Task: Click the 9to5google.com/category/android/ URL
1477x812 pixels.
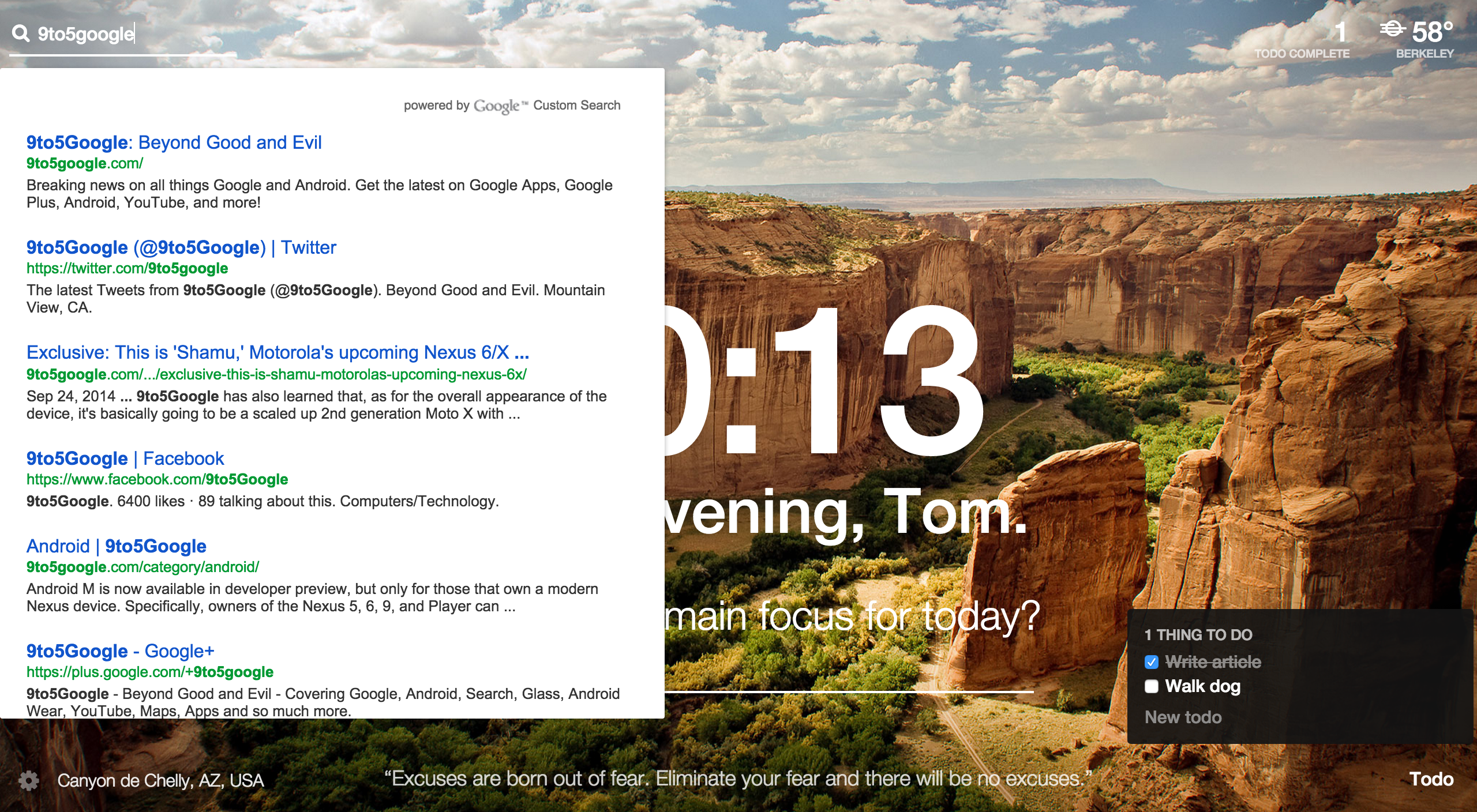Action: [x=143, y=567]
